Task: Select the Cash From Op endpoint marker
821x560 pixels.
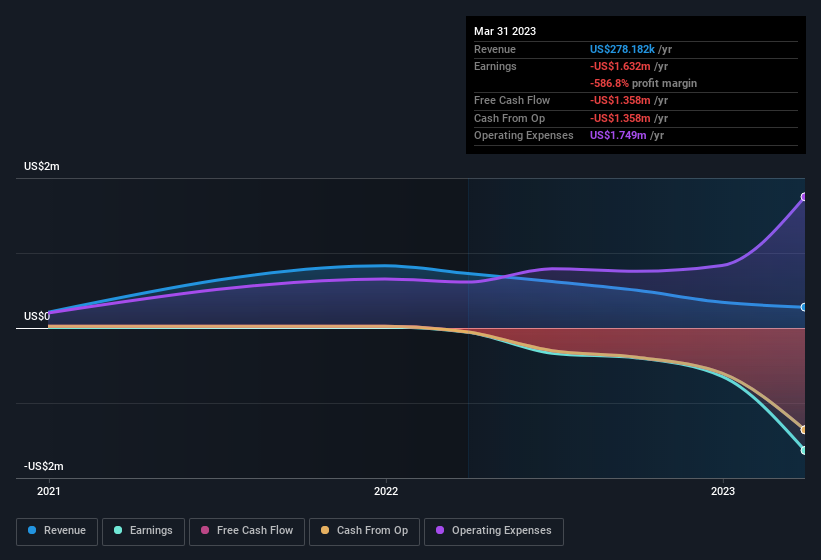Action: [x=804, y=430]
